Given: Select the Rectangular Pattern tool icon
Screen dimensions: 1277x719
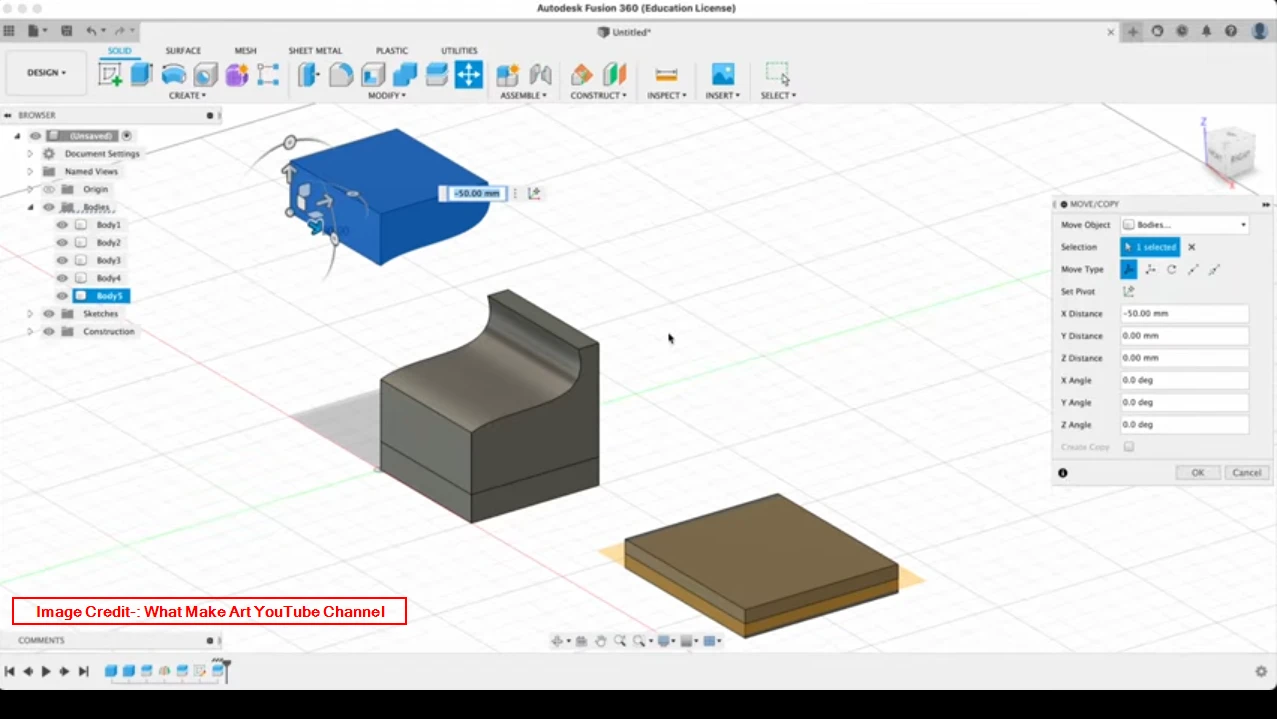Looking at the screenshot, I should point(268,74).
